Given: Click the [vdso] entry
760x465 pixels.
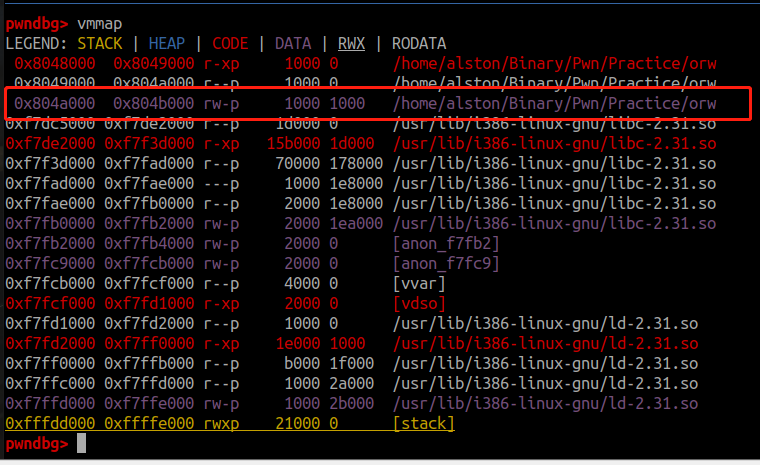Looking at the screenshot, I should click(419, 303).
